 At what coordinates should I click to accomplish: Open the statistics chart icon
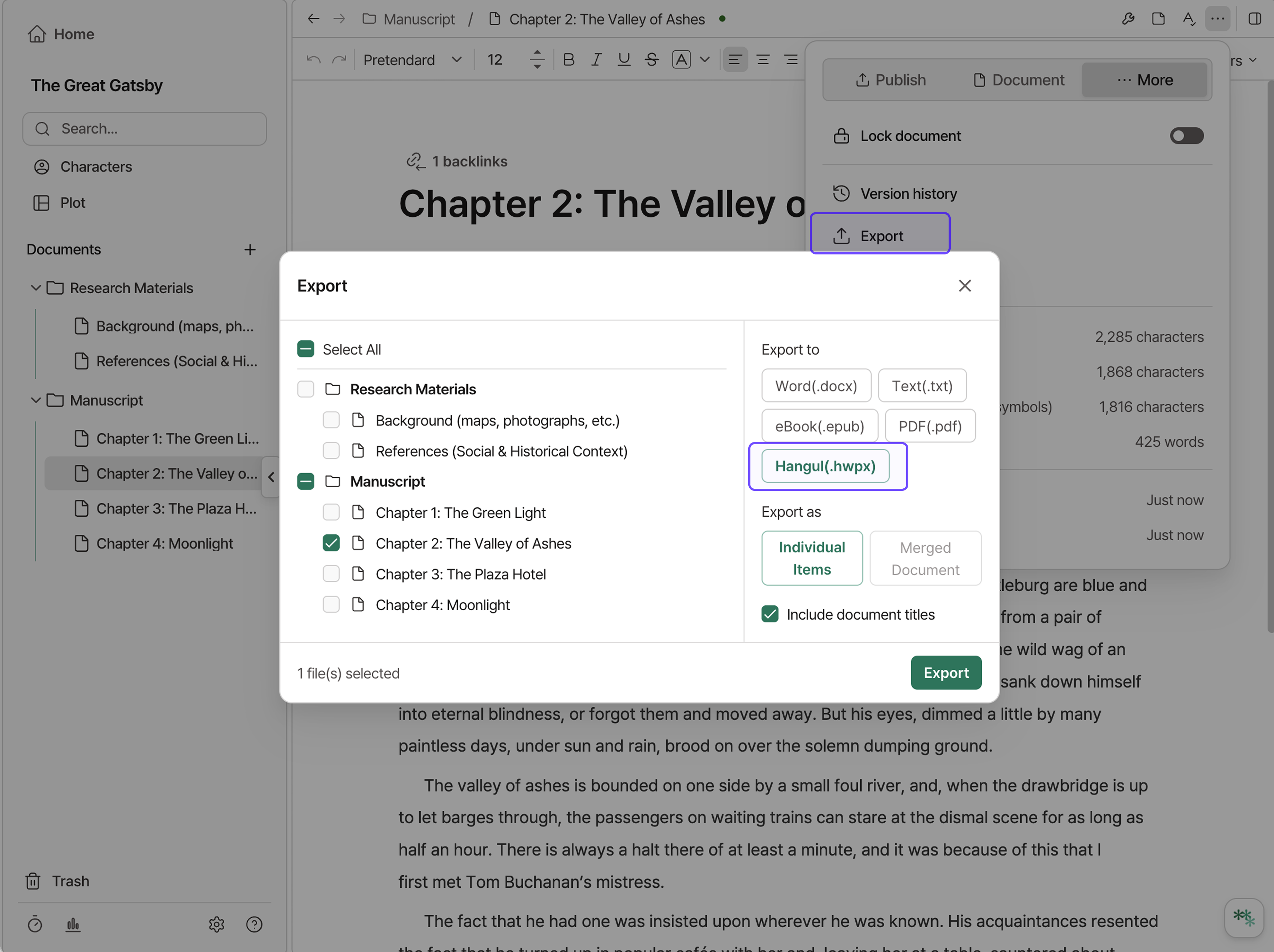pos(73,924)
